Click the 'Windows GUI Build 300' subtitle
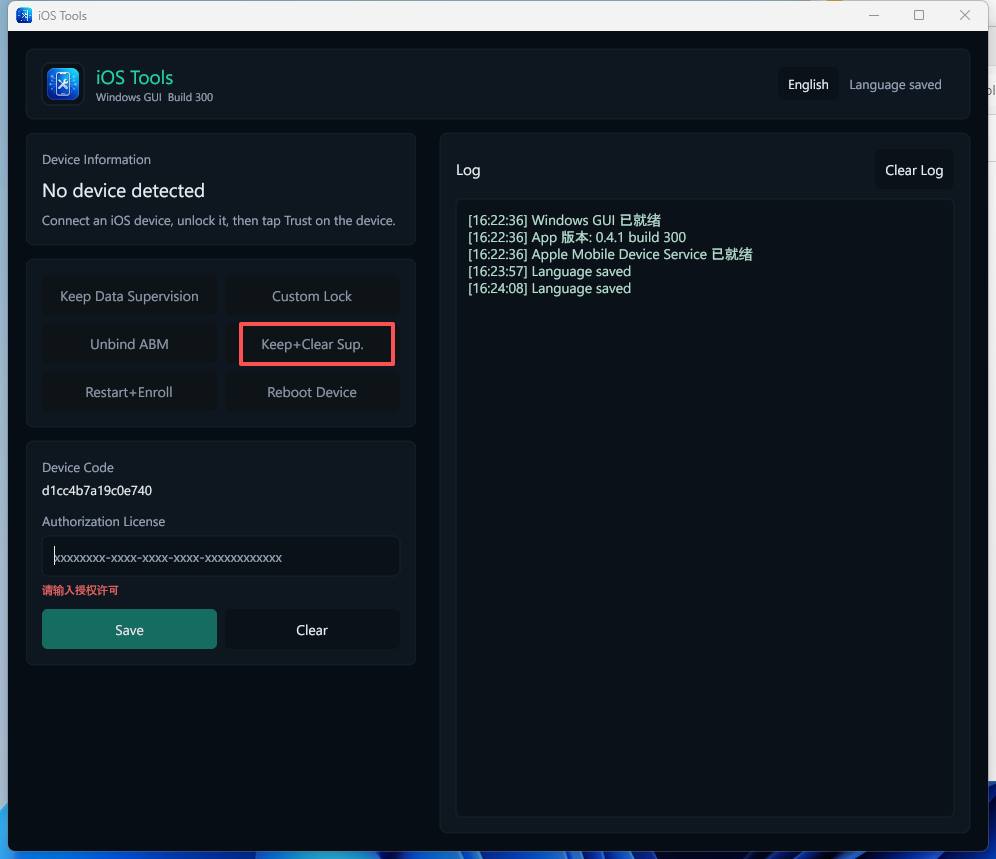 [154, 97]
